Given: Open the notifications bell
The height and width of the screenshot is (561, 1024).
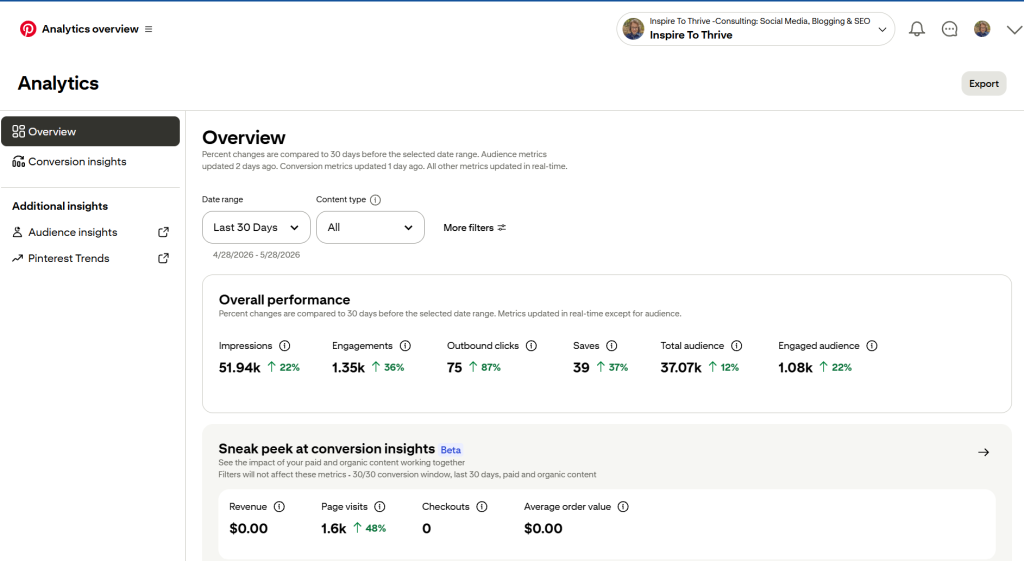Looking at the screenshot, I should tap(917, 29).
